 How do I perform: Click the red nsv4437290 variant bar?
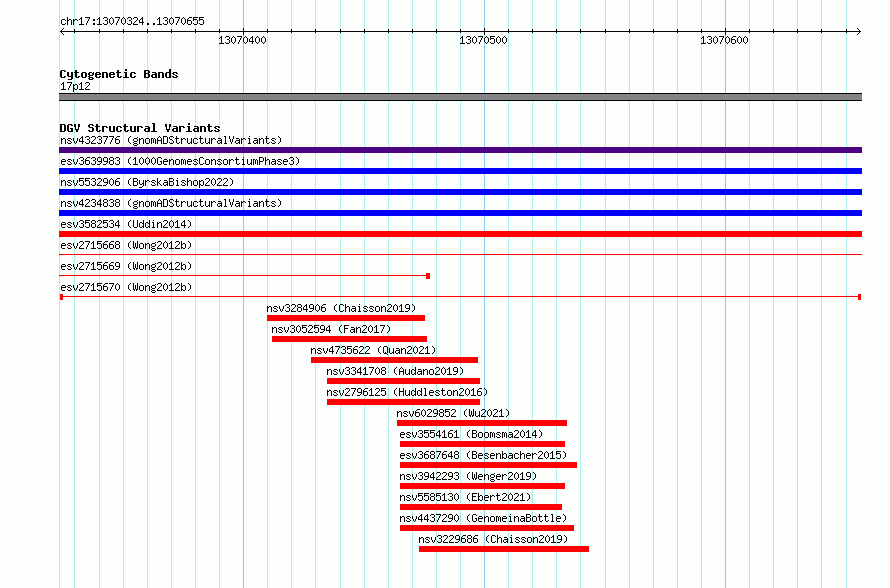(x=487, y=528)
